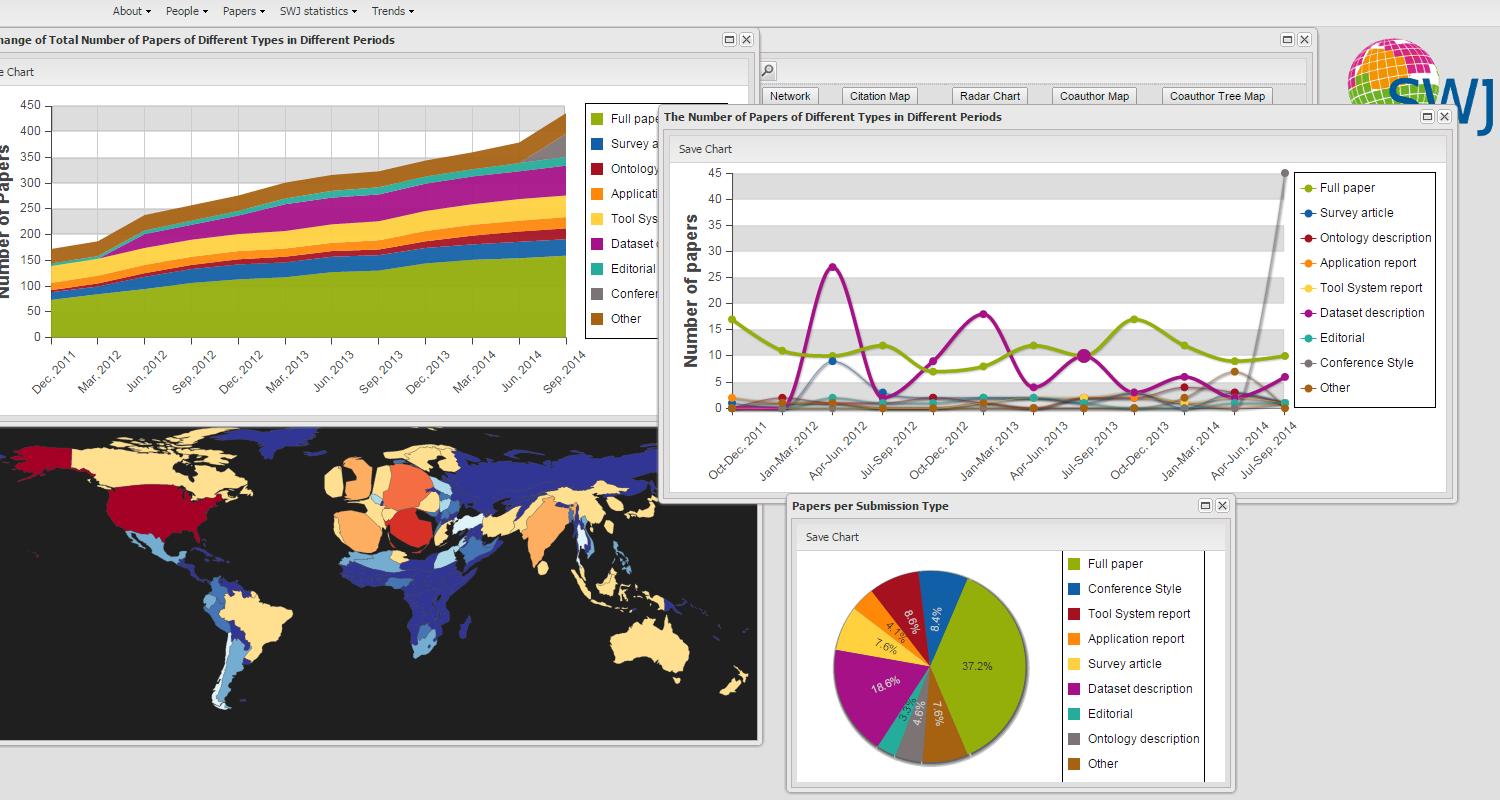Open the Trends menu

(392, 11)
